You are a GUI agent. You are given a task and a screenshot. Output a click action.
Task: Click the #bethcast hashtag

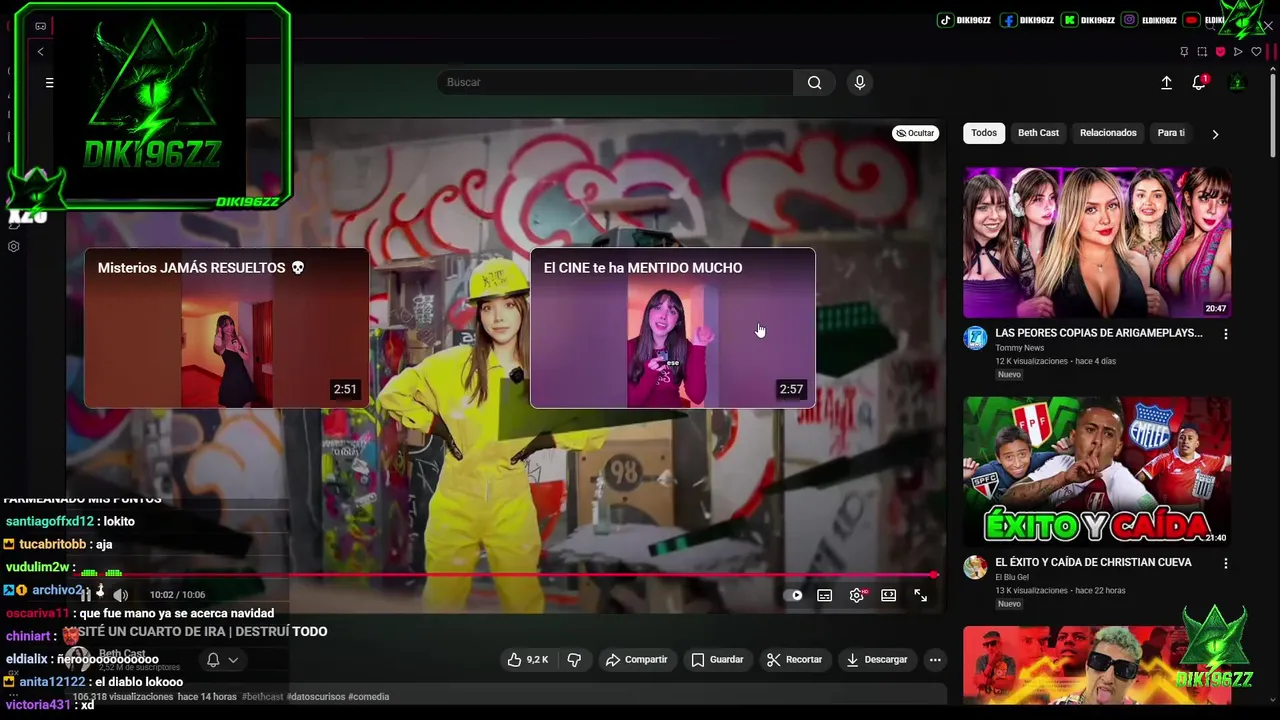click(x=262, y=697)
